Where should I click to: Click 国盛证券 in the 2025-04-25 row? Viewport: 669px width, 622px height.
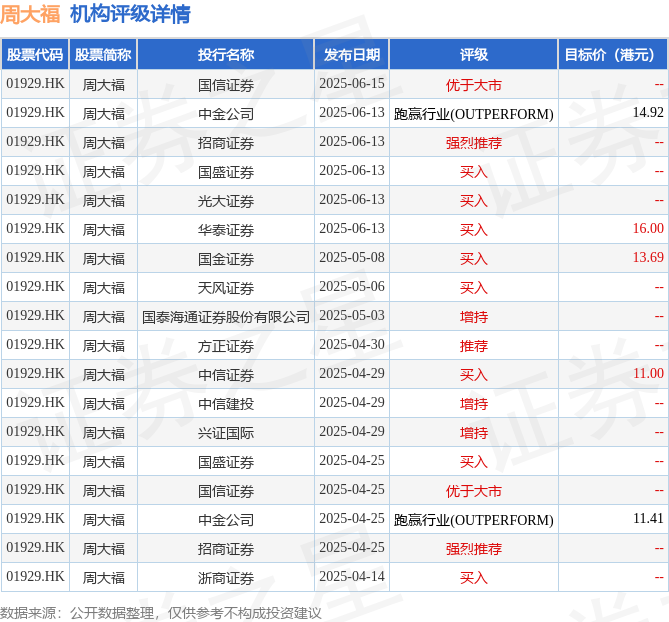pos(226,462)
